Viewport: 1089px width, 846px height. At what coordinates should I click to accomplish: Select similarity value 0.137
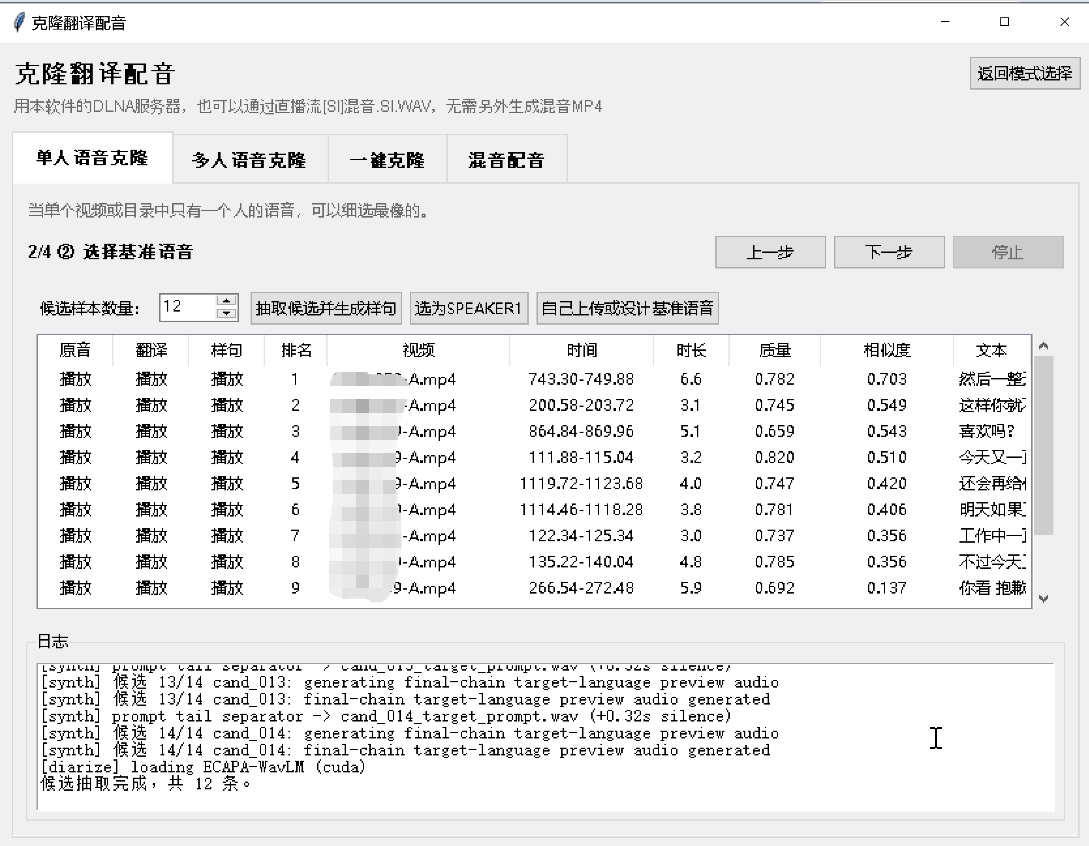click(886, 588)
